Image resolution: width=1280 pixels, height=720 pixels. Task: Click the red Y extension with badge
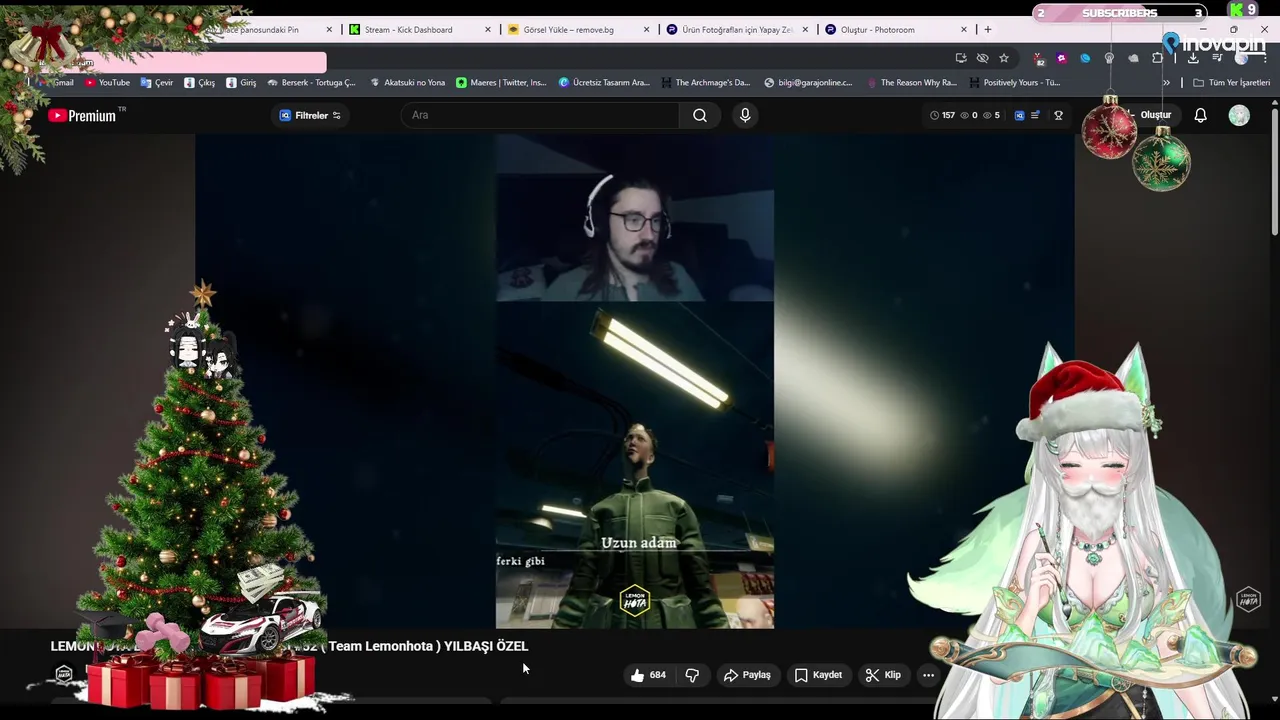(1039, 58)
